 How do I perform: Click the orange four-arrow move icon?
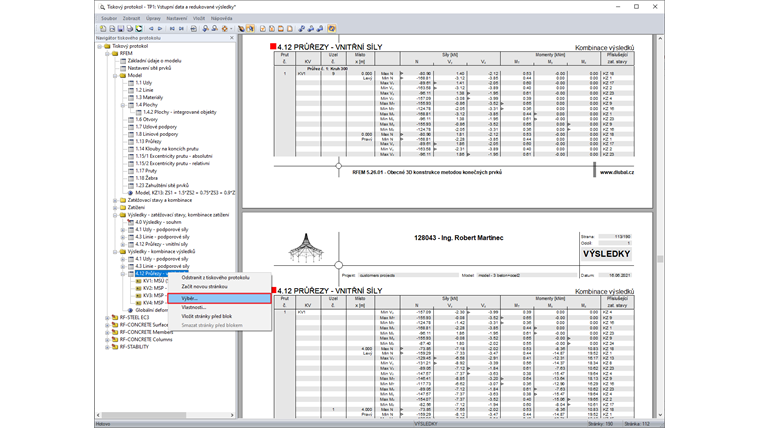pyautogui.click(x=224, y=29)
